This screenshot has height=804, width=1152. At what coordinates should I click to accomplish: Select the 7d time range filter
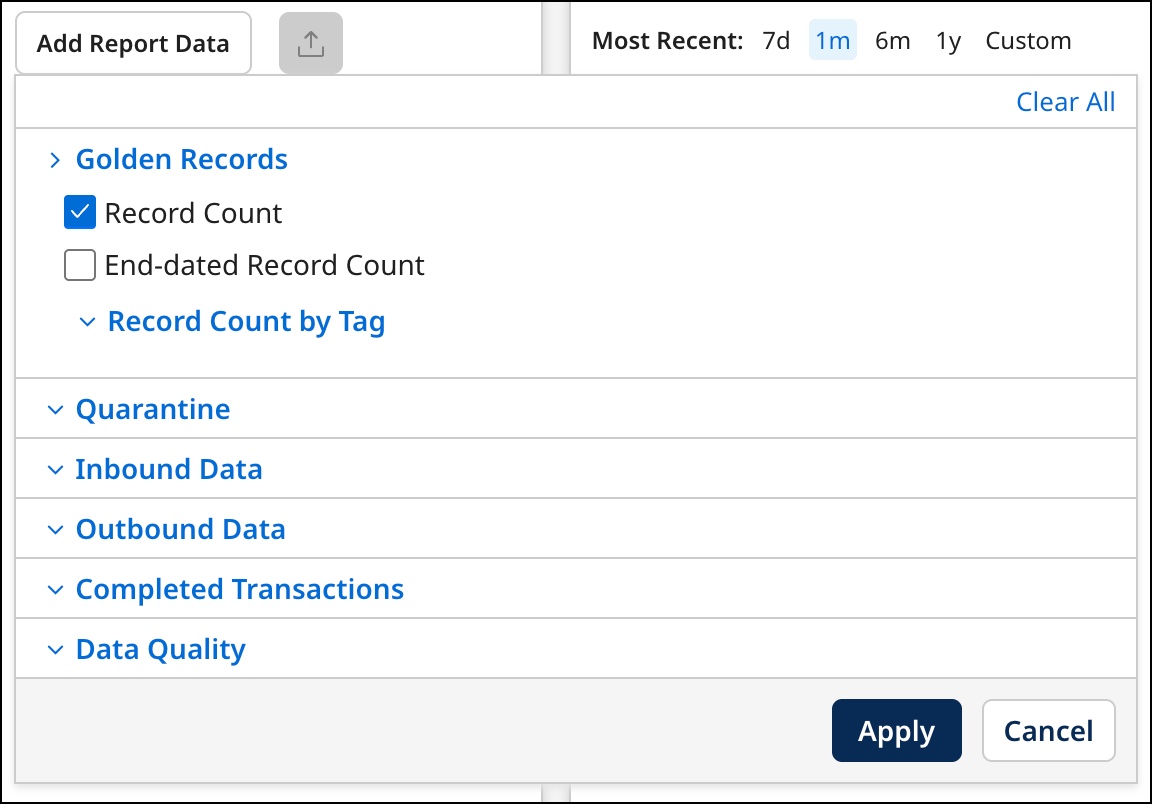775,40
